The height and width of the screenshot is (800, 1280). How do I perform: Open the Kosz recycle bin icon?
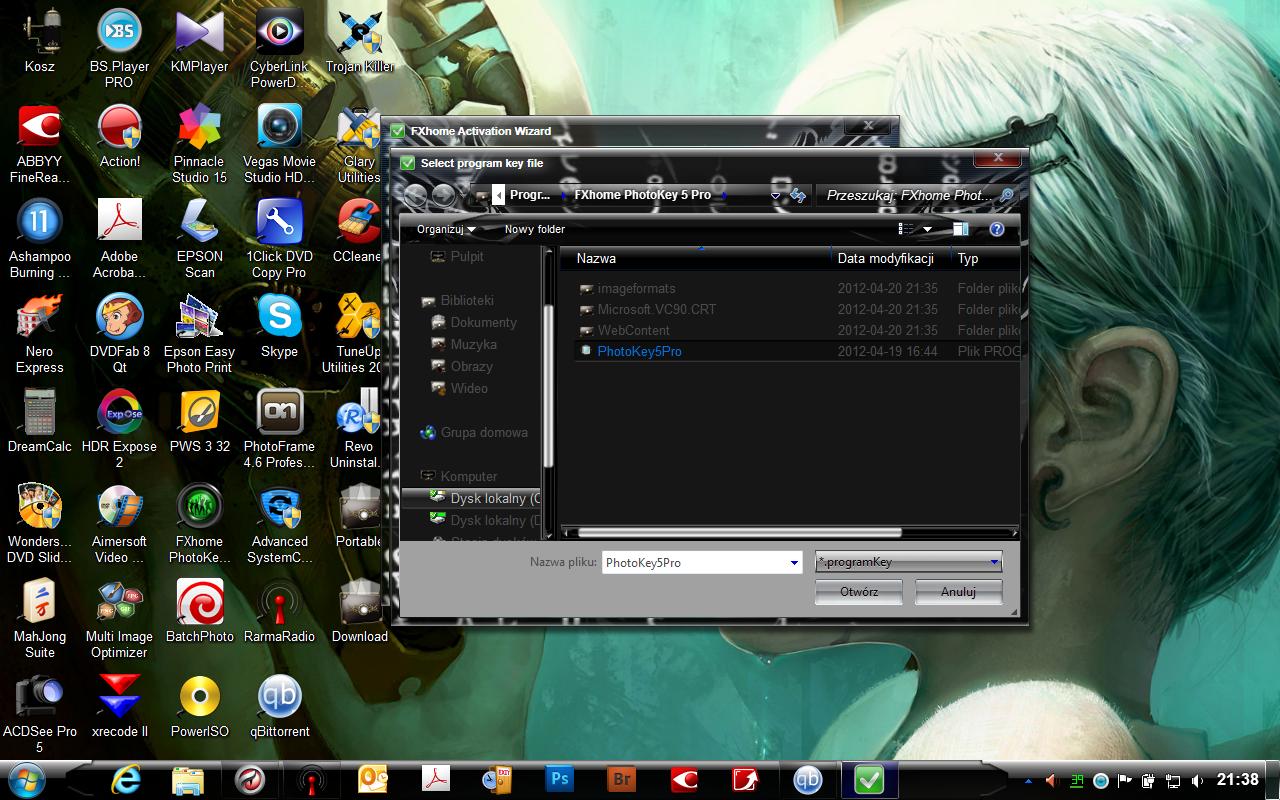pyautogui.click(x=40, y=42)
